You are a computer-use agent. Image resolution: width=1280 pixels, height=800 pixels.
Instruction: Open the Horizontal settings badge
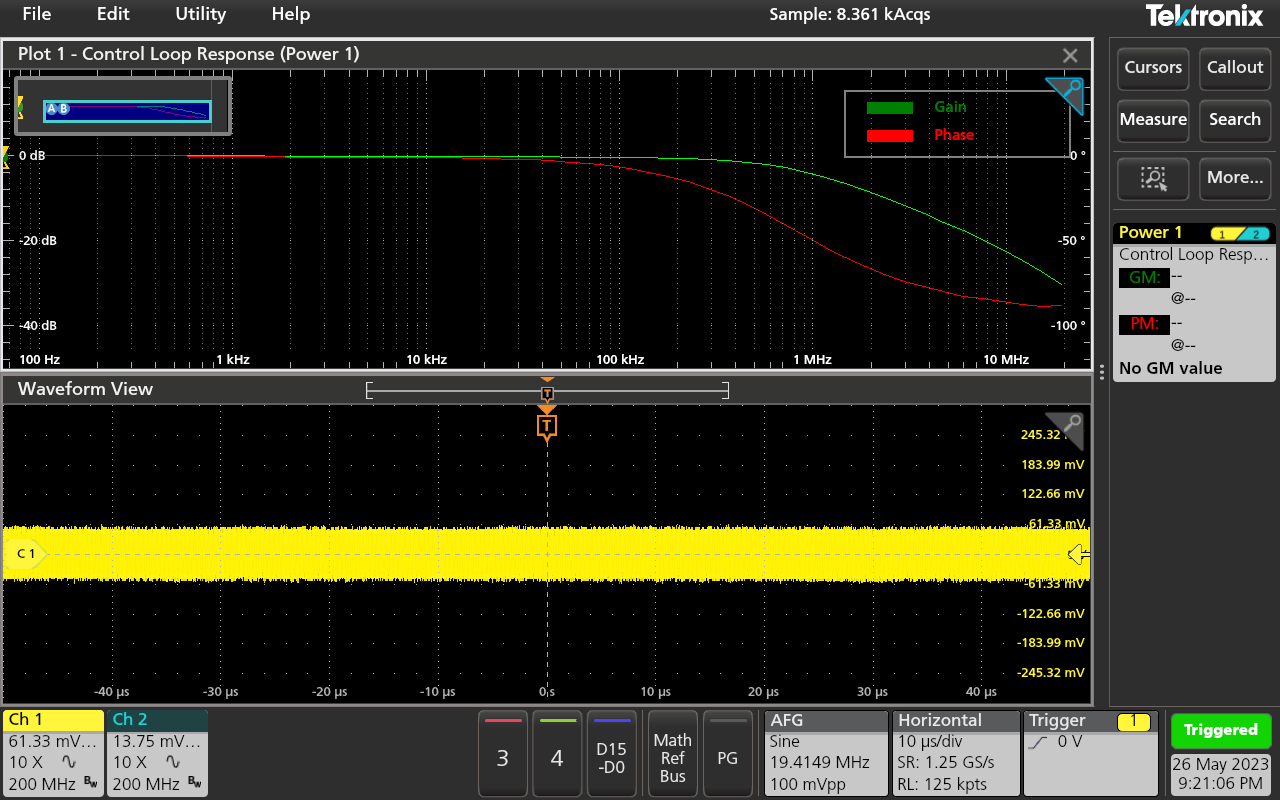click(x=954, y=753)
